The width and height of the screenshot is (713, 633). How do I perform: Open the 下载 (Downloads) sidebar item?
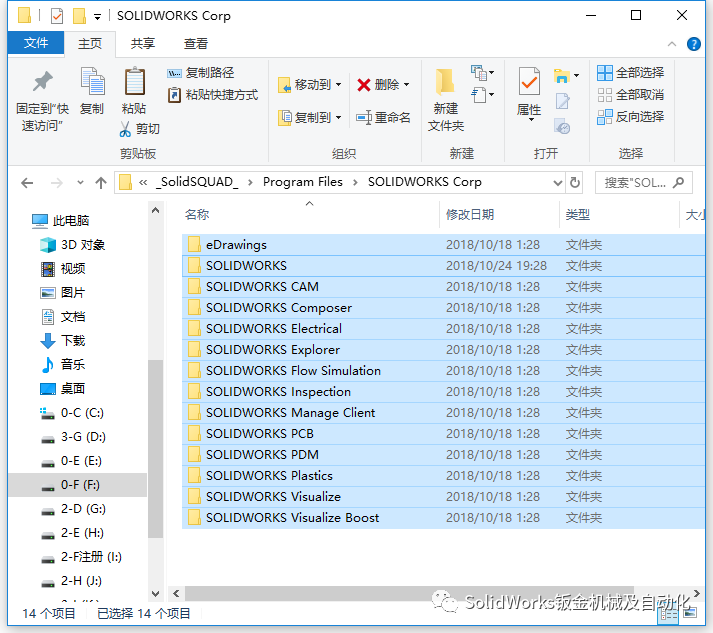(x=63, y=341)
